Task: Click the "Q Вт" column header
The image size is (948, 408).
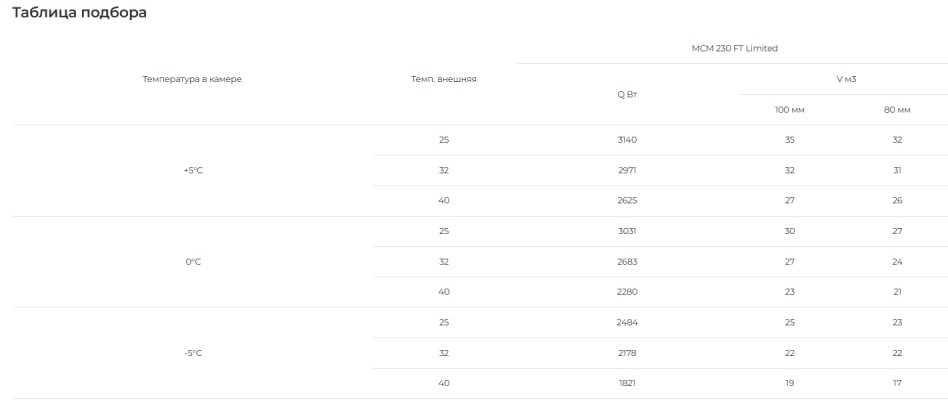Action: pos(627,94)
